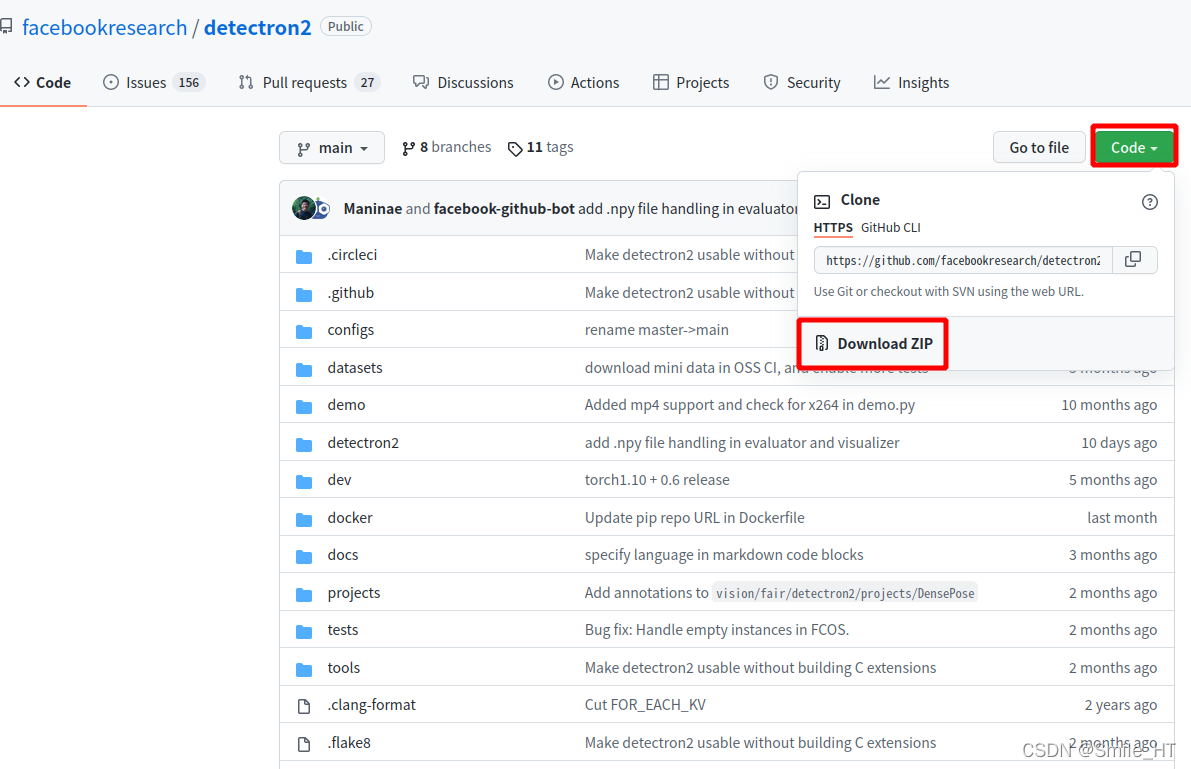Open the facebookresearch owner link

tap(105, 27)
